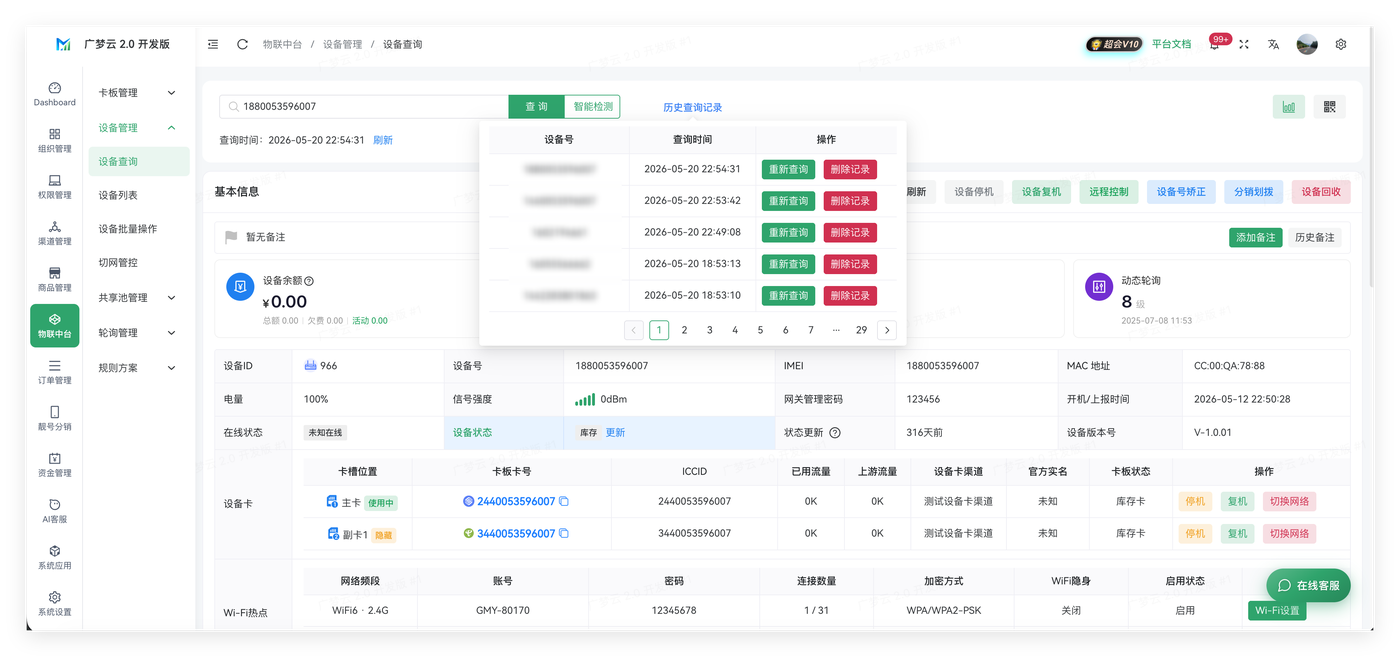Screen dimensions: 1400x657
Task: Open 平台文档 link in header
Action: tap(1171, 44)
